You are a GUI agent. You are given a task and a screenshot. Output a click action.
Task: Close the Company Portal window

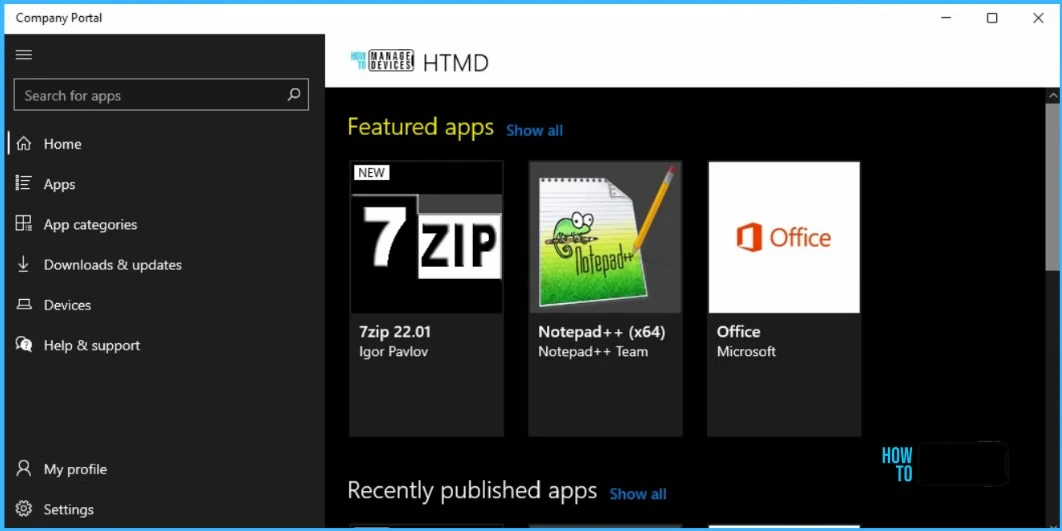[1038, 18]
